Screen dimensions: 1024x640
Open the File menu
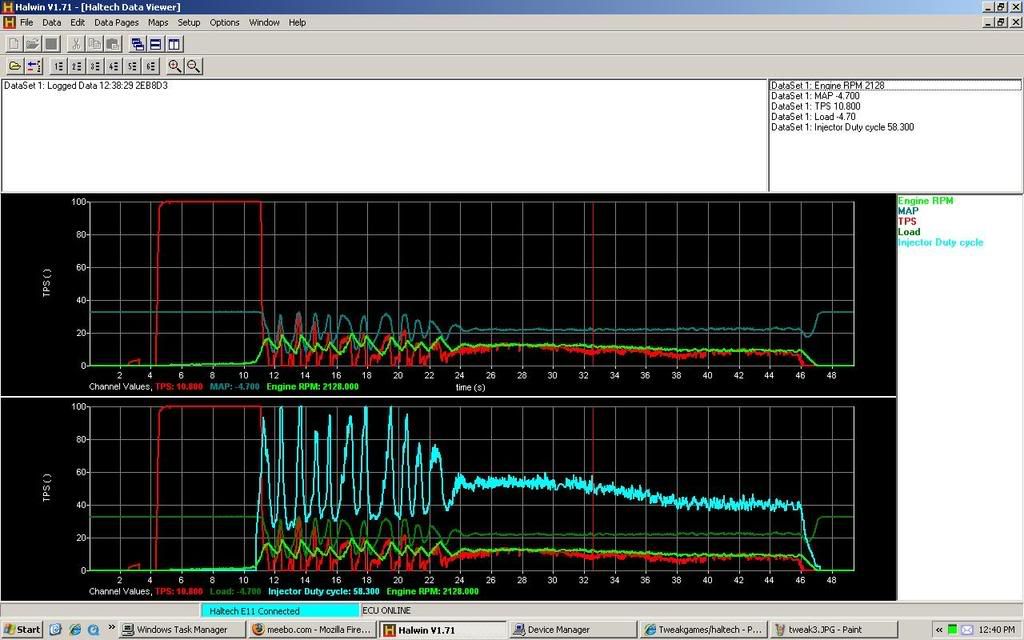click(27, 22)
